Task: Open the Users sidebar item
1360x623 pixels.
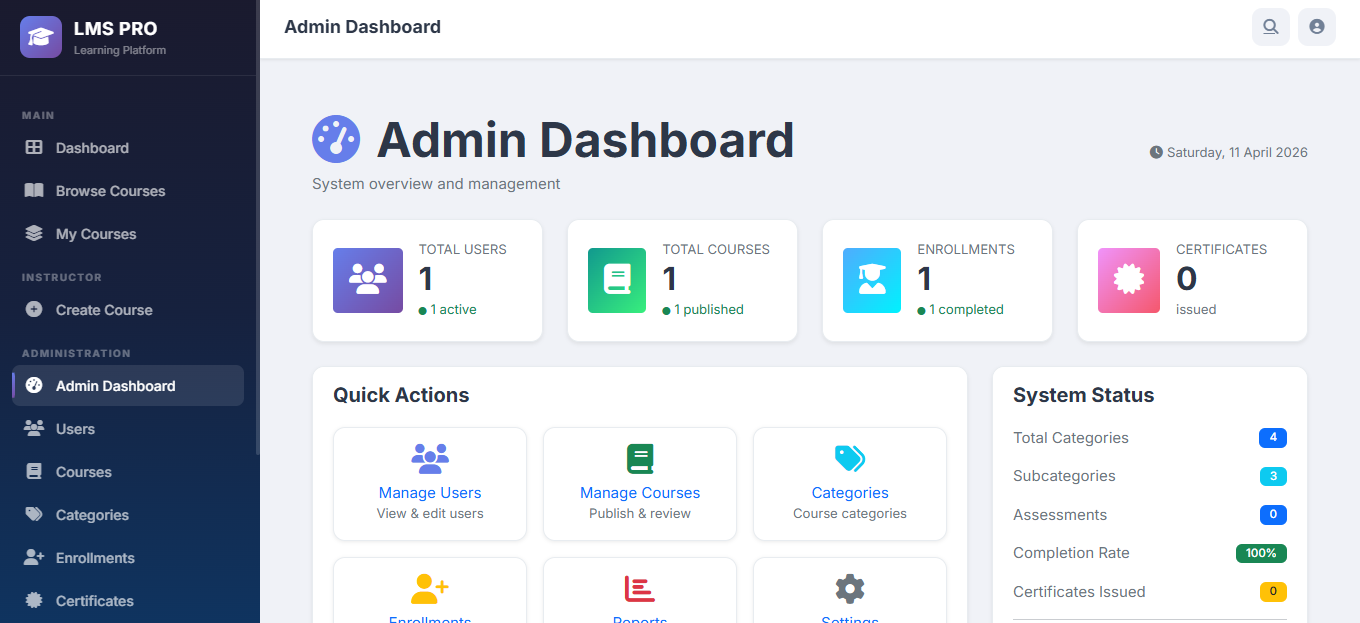Action: click(x=128, y=429)
